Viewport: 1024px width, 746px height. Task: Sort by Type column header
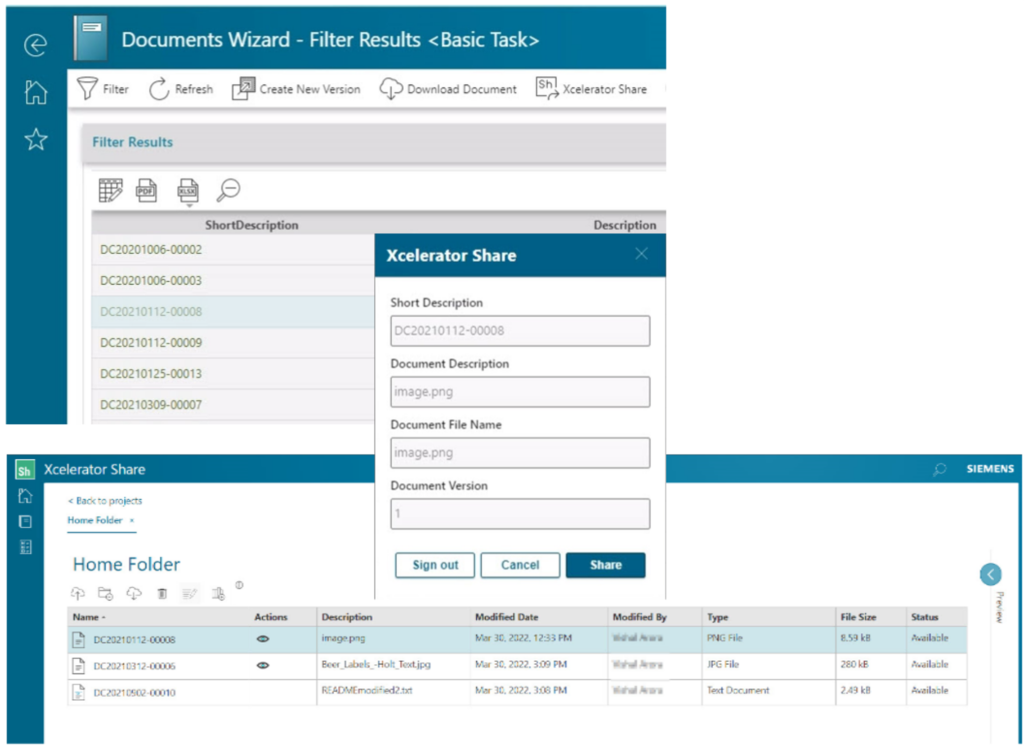[x=718, y=617]
